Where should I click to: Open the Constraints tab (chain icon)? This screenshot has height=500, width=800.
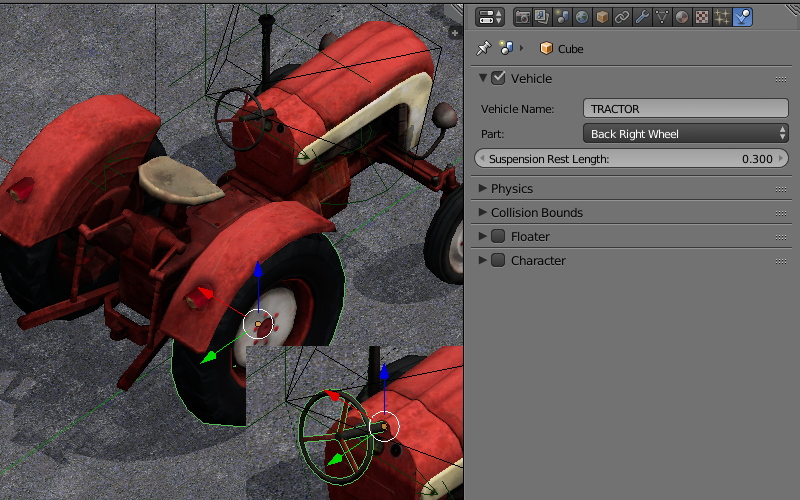point(622,17)
